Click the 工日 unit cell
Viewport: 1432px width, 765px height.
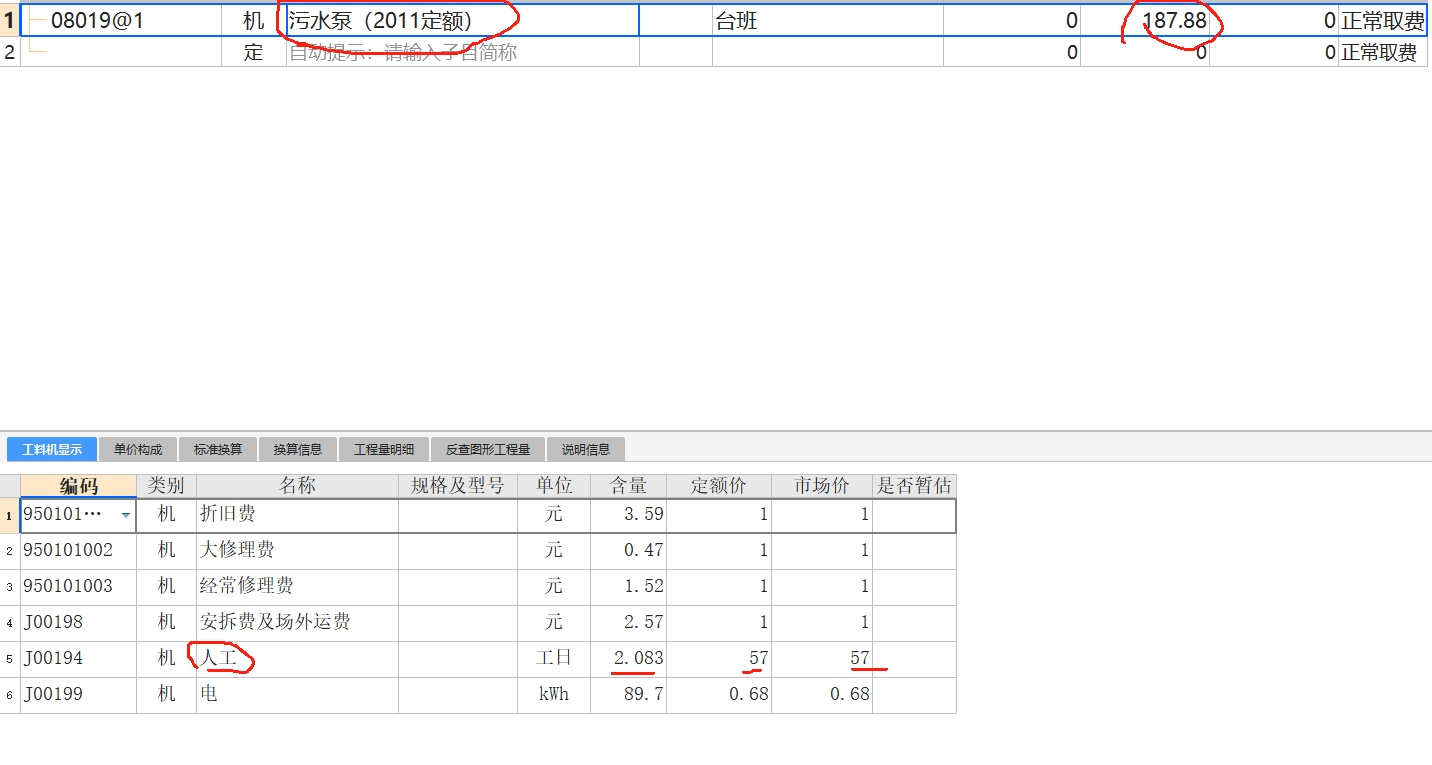[554, 659]
